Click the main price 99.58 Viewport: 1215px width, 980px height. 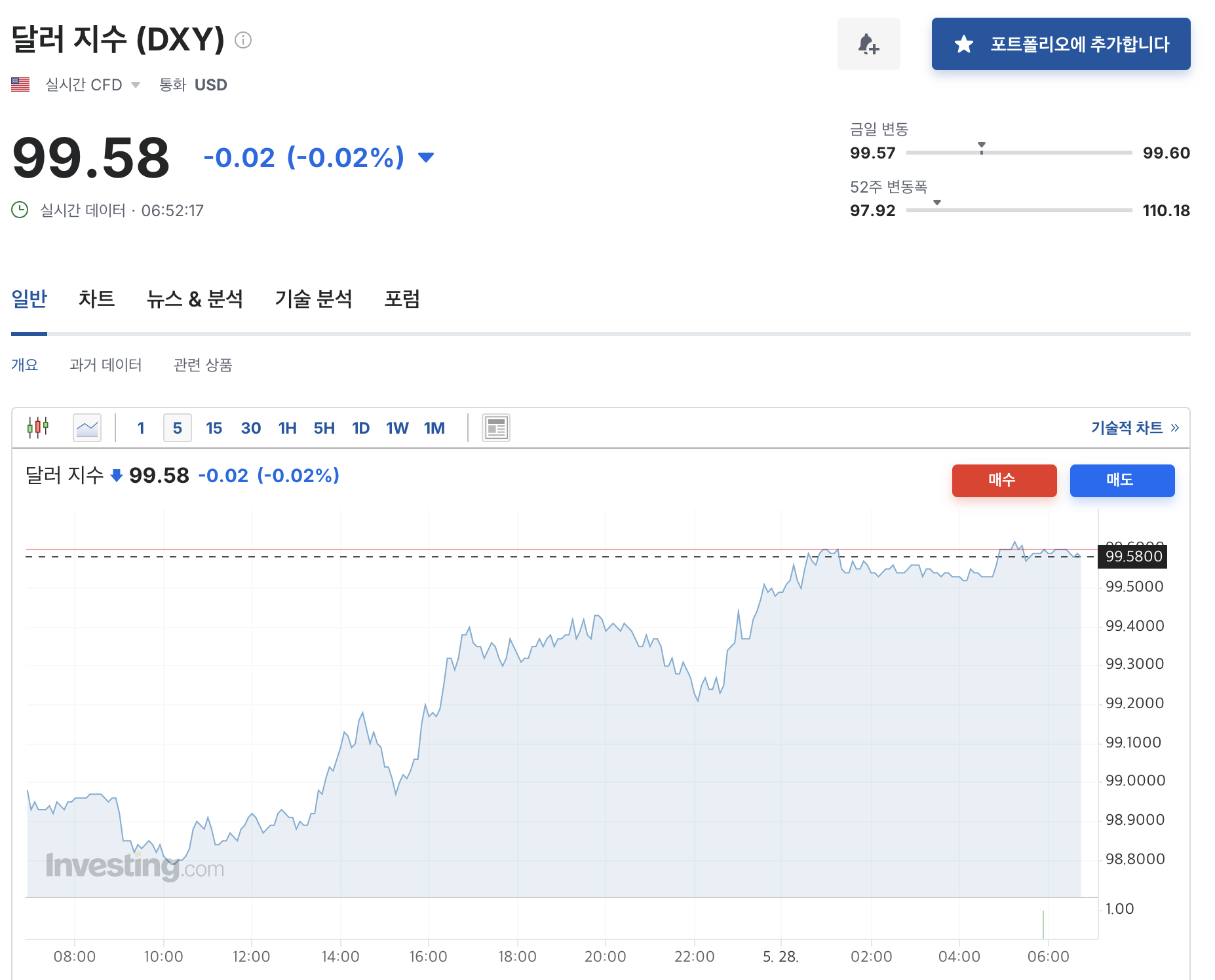91,157
